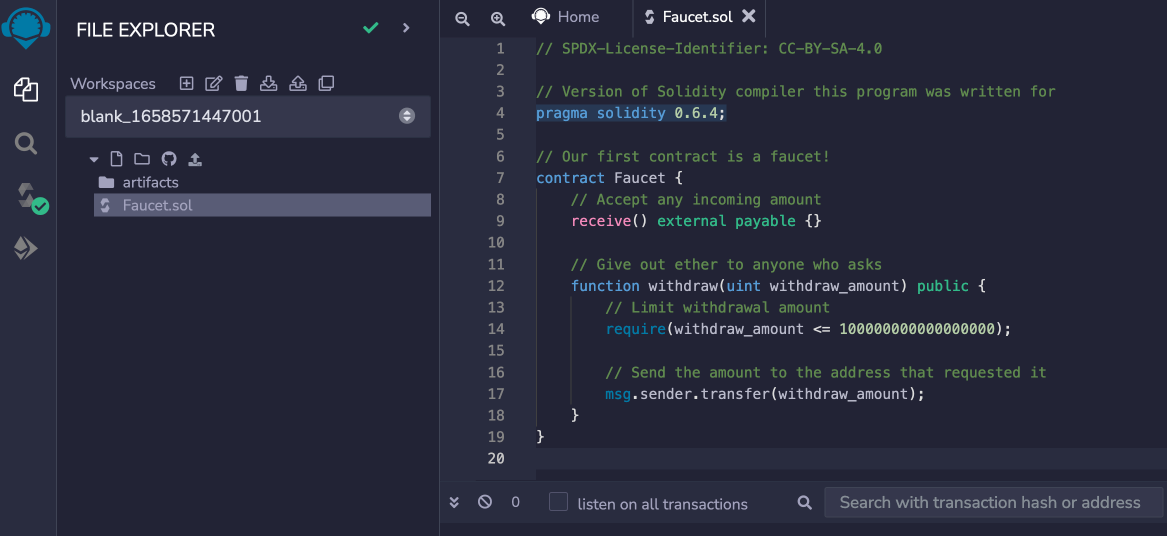Click the download workspaces icon

pos(269,83)
